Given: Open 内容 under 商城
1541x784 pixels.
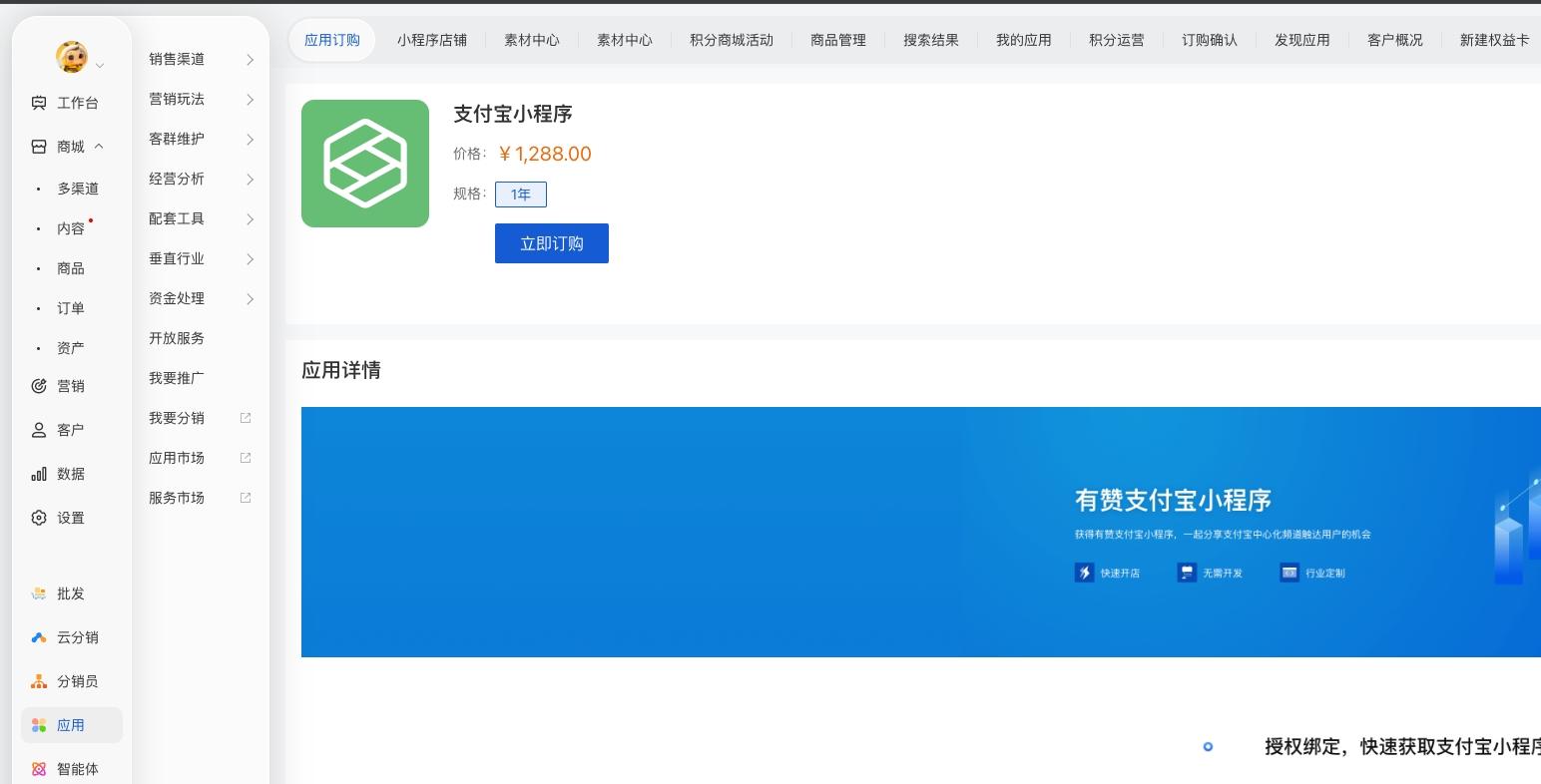Looking at the screenshot, I should pyautogui.click(x=71, y=228).
